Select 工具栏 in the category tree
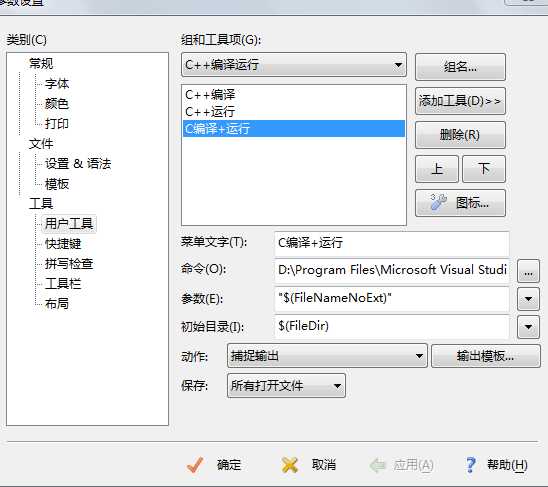548x487 pixels. click(x=63, y=284)
